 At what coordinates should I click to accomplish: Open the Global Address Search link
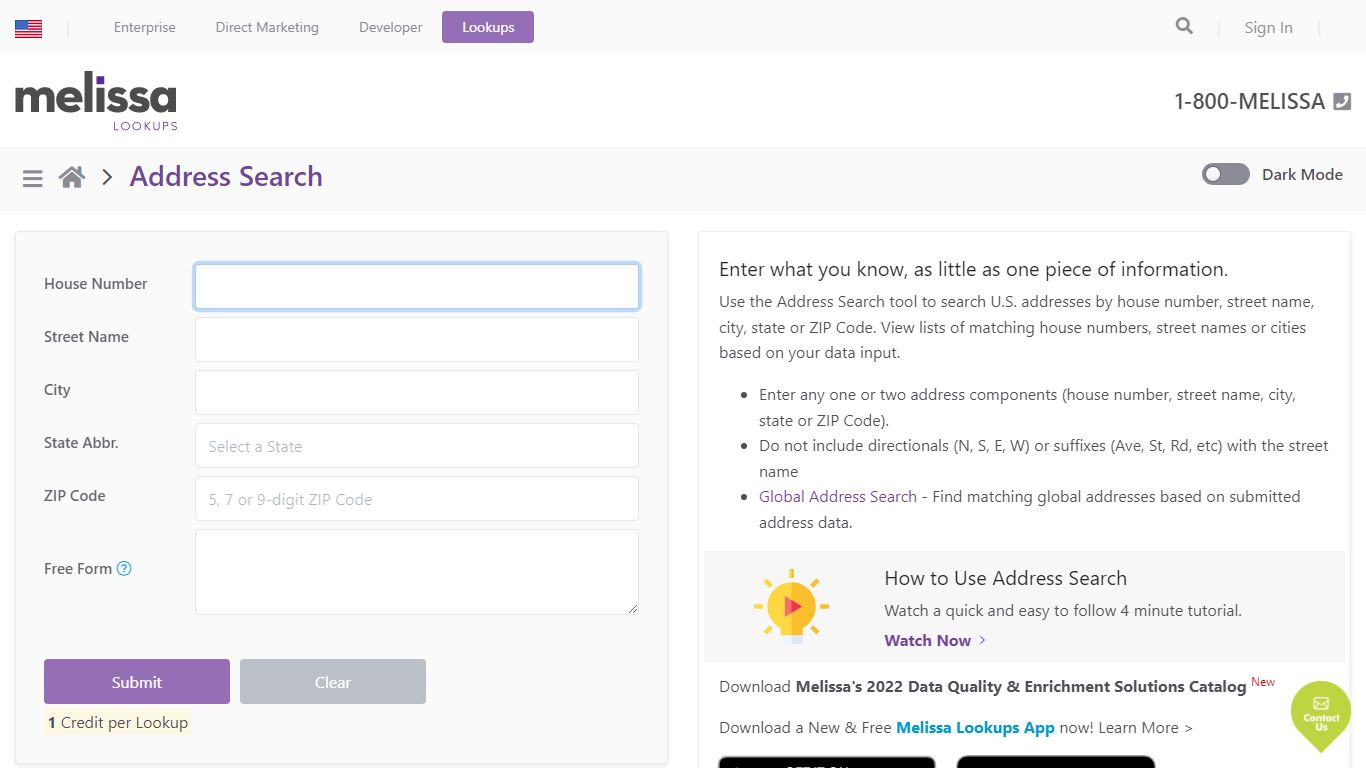point(838,497)
